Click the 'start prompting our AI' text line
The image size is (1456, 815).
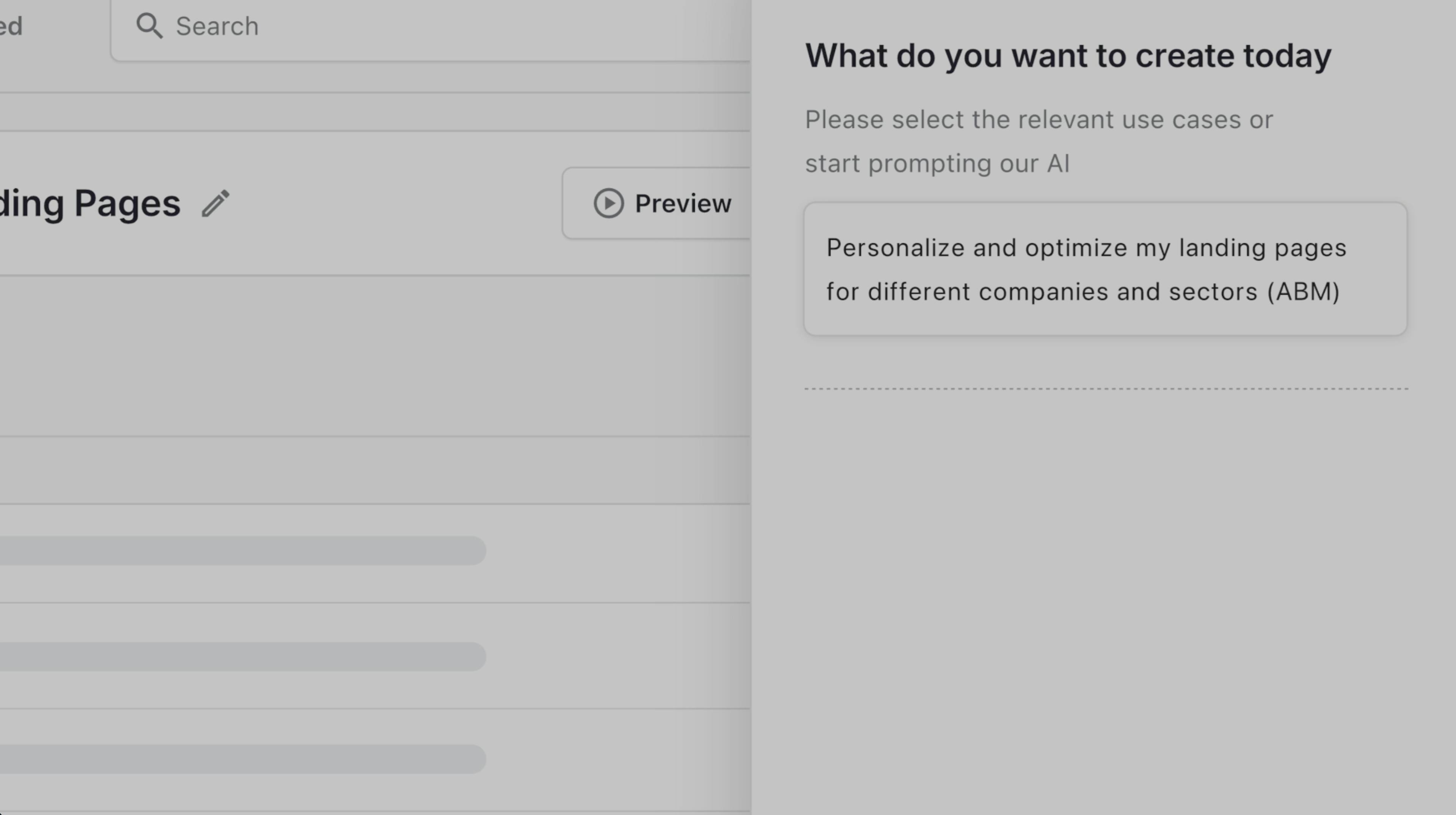point(937,164)
